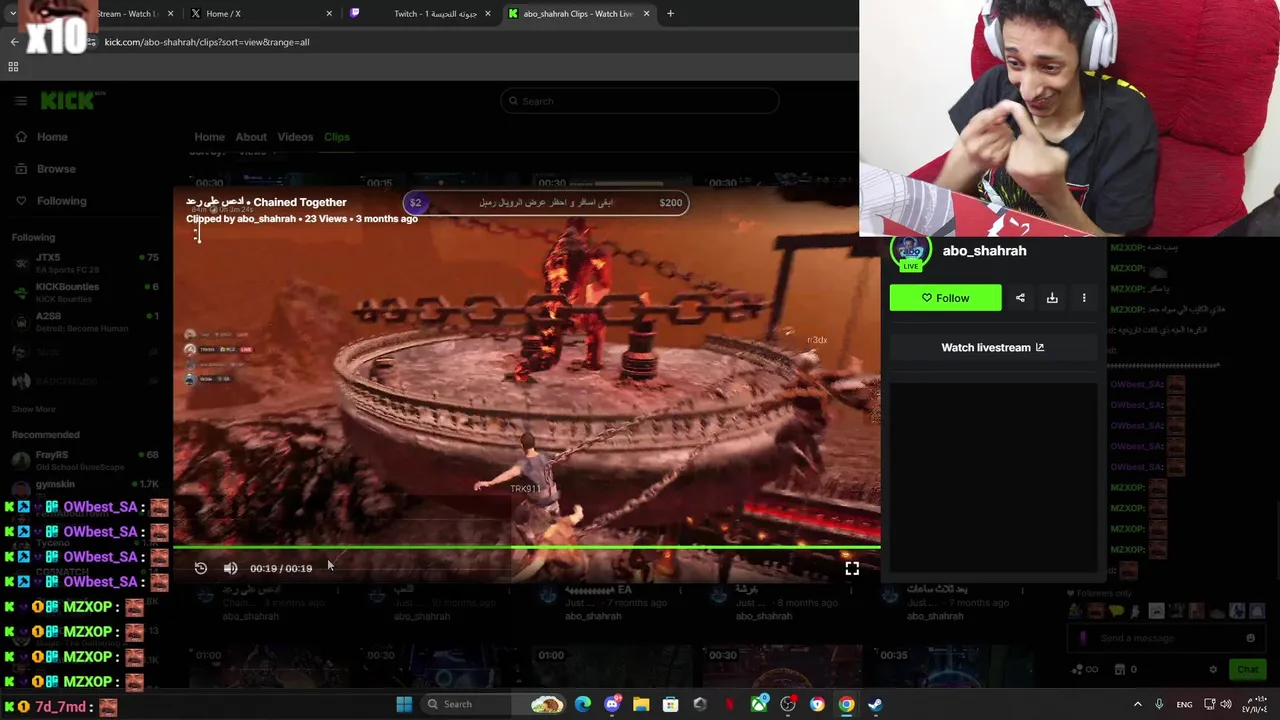Mute the clip volume speaker icon
Image resolution: width=1280 pixels, height=720 pixels.
230,568
